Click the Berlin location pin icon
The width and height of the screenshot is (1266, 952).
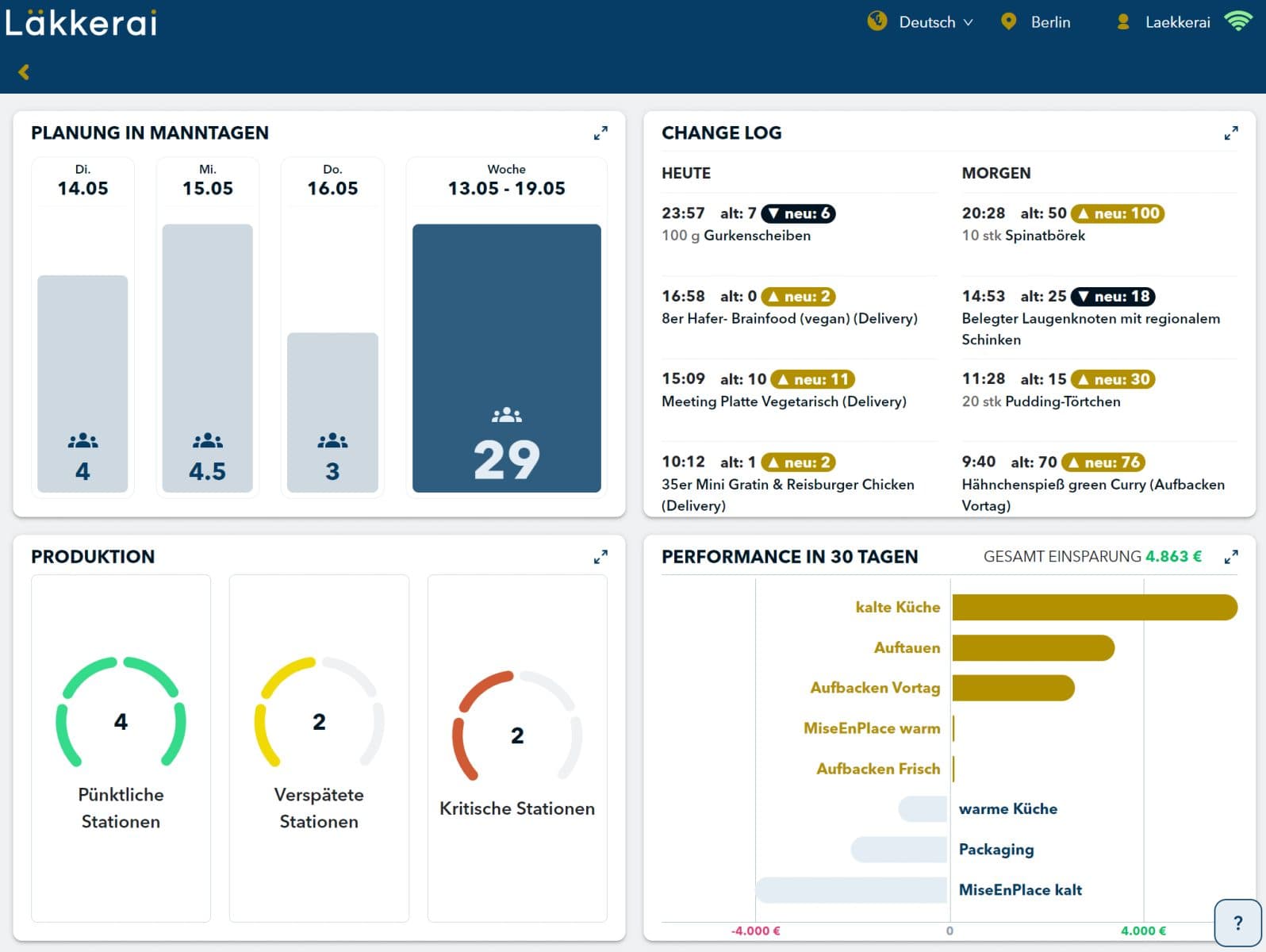[1008, 21]
